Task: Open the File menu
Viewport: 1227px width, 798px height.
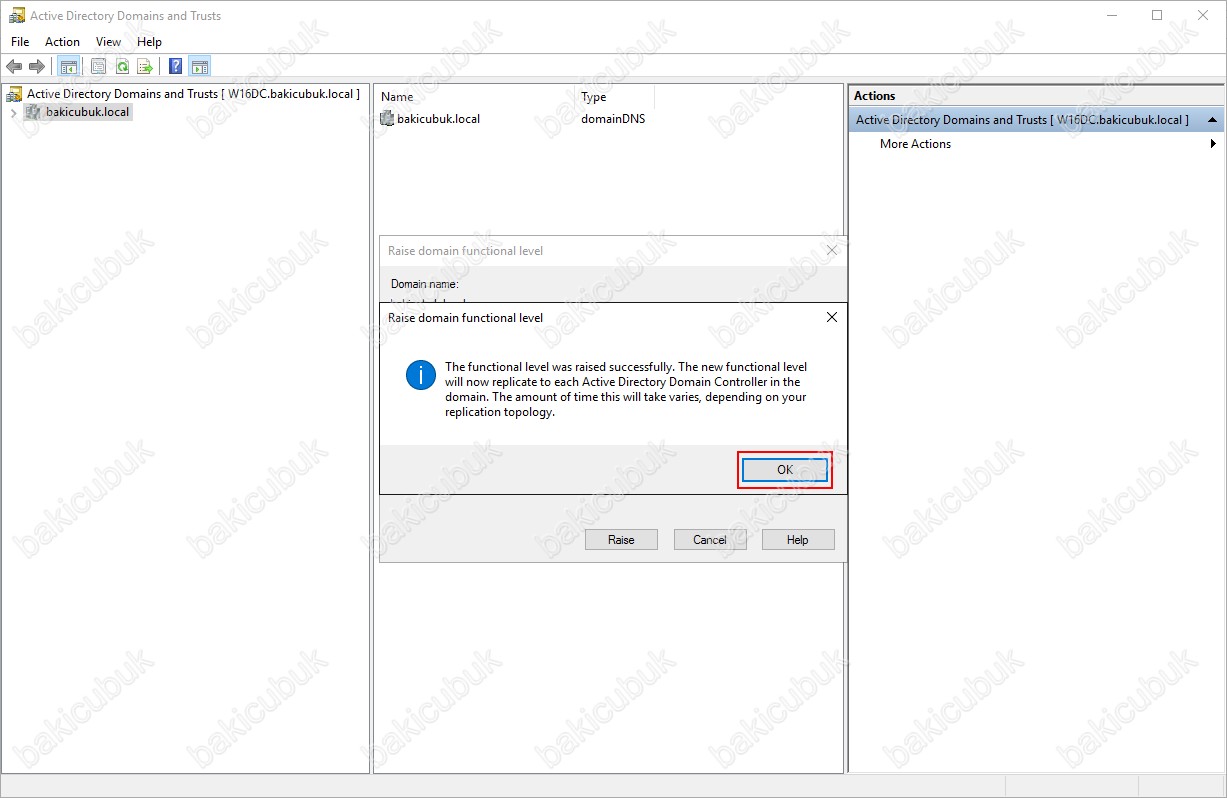Action: [20, 42]
